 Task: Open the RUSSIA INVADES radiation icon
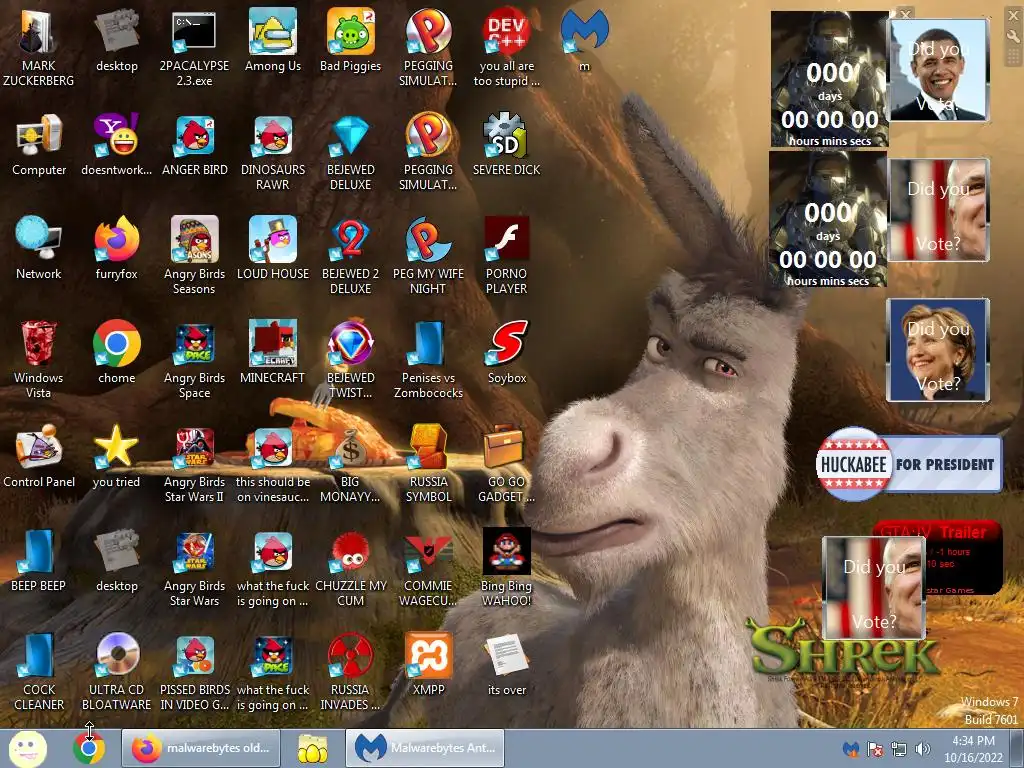pos(350,671)
